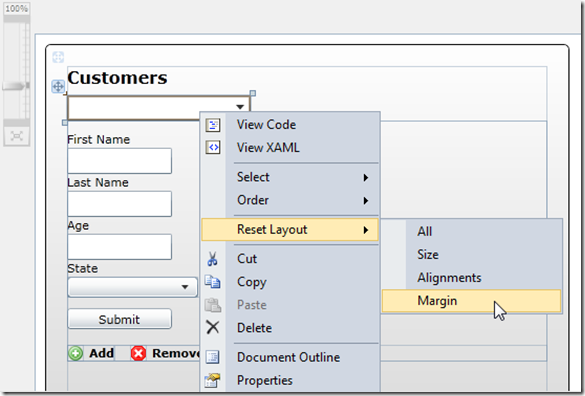Image resolution: width=585 pixels, height=396 pixels.
Task: Click the Document Outline icon
Action: click(213, 357)
